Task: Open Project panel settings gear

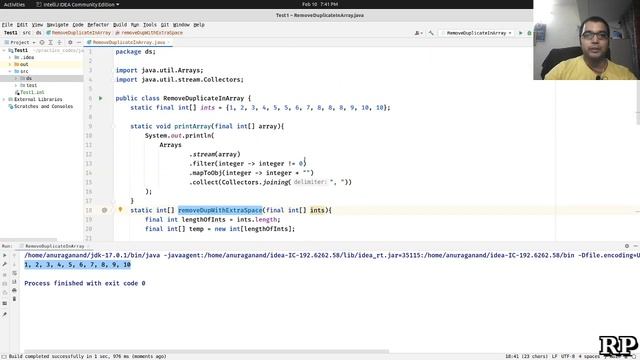Action: (x=70, y=42)
